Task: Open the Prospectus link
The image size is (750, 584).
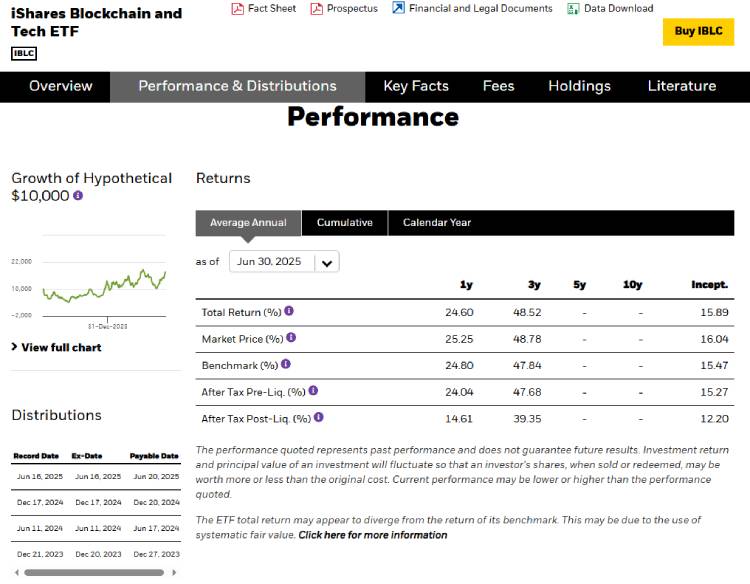Action: (352, 9)
